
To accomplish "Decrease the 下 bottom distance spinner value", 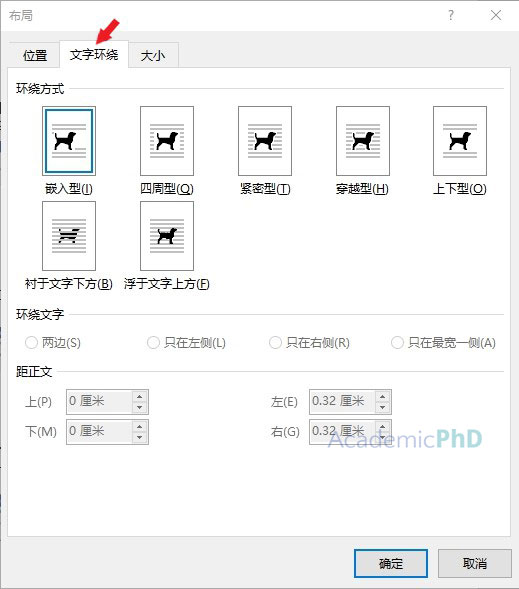I will pos(139,437).
